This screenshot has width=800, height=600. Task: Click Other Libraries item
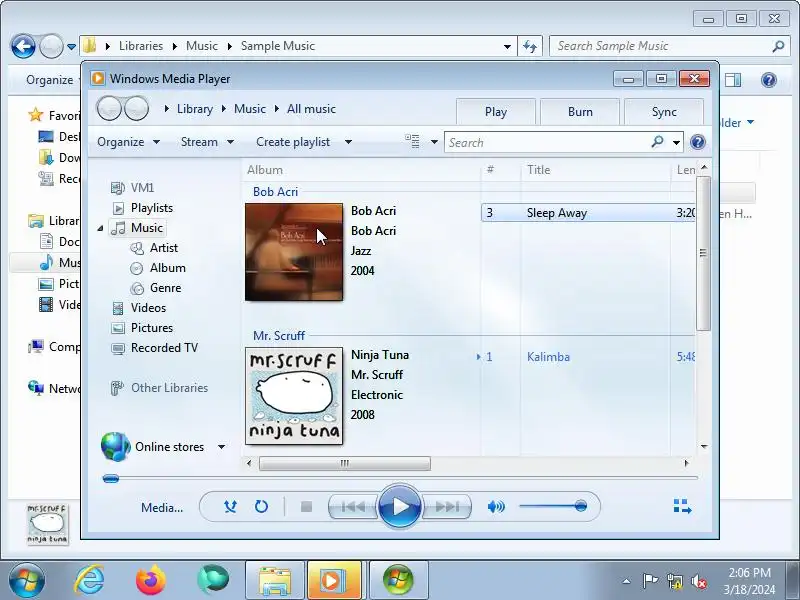[160, 388]
